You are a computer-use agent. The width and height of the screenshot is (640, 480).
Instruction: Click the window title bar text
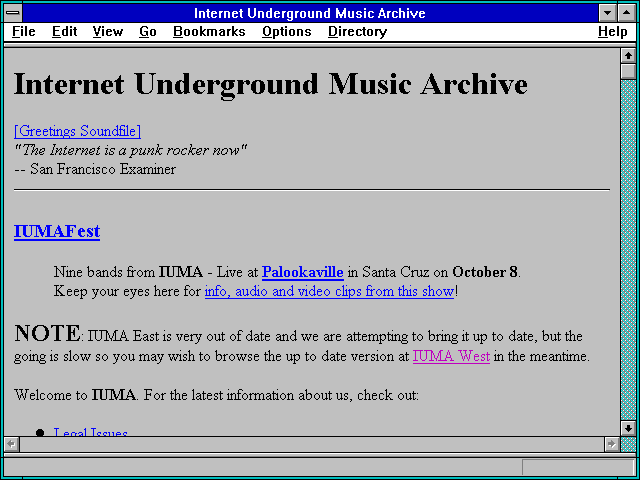click(310, 13)
